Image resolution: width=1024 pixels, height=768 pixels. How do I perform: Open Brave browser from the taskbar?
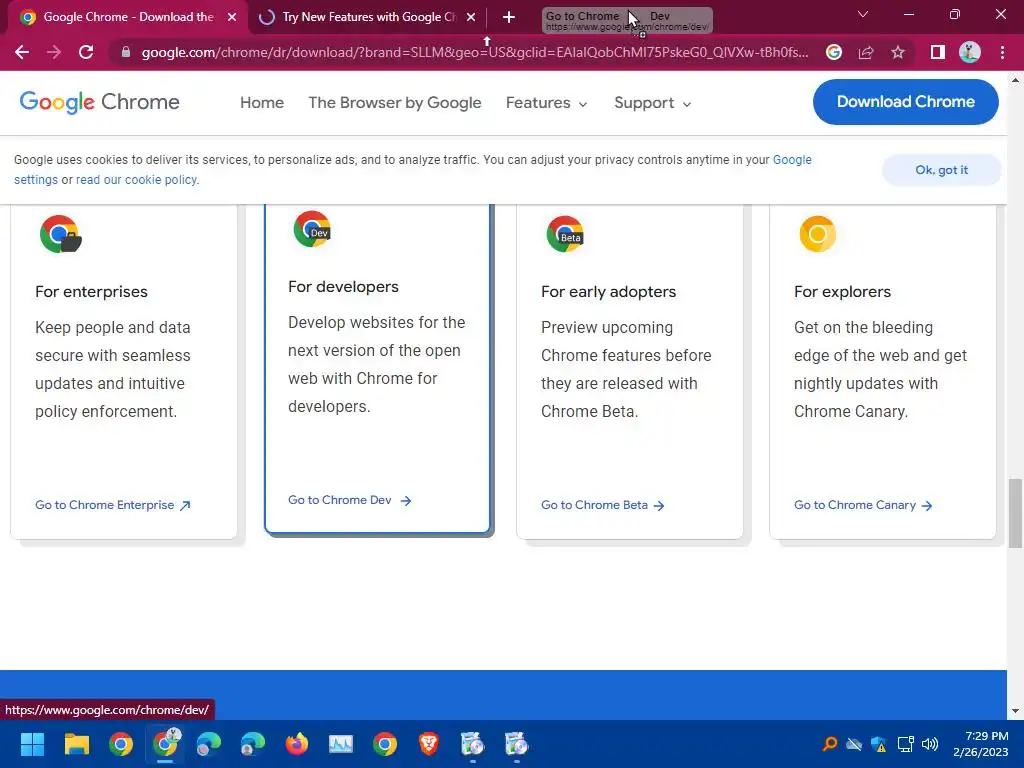[x=428, y=744]
